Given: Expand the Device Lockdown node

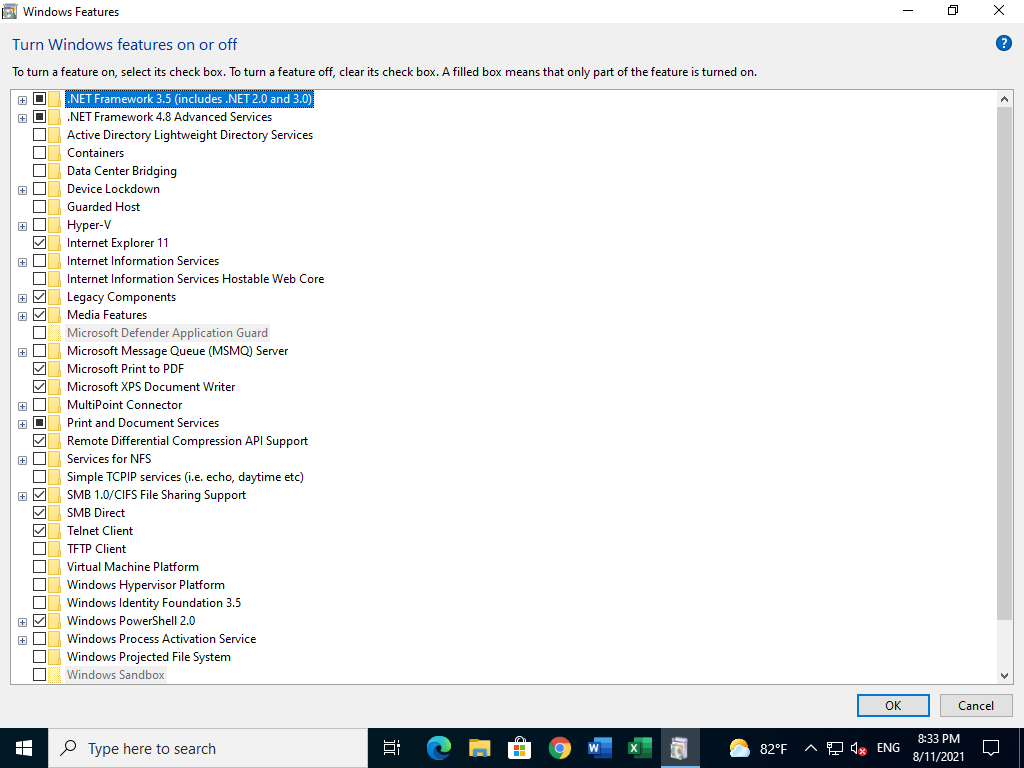Looking at the screenshot, I should tap(22, 190).
